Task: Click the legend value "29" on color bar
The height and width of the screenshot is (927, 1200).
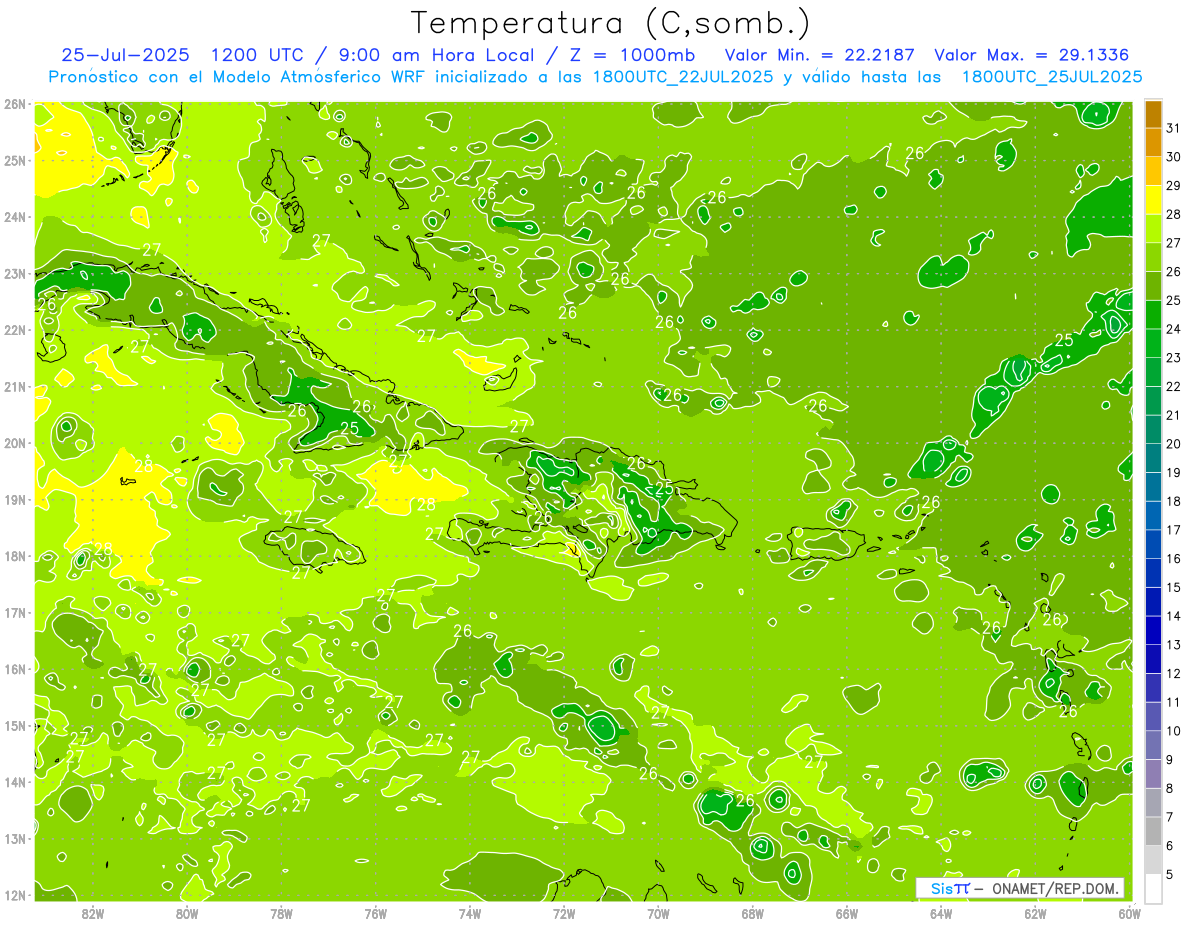Action: [x=1174, y=185]
